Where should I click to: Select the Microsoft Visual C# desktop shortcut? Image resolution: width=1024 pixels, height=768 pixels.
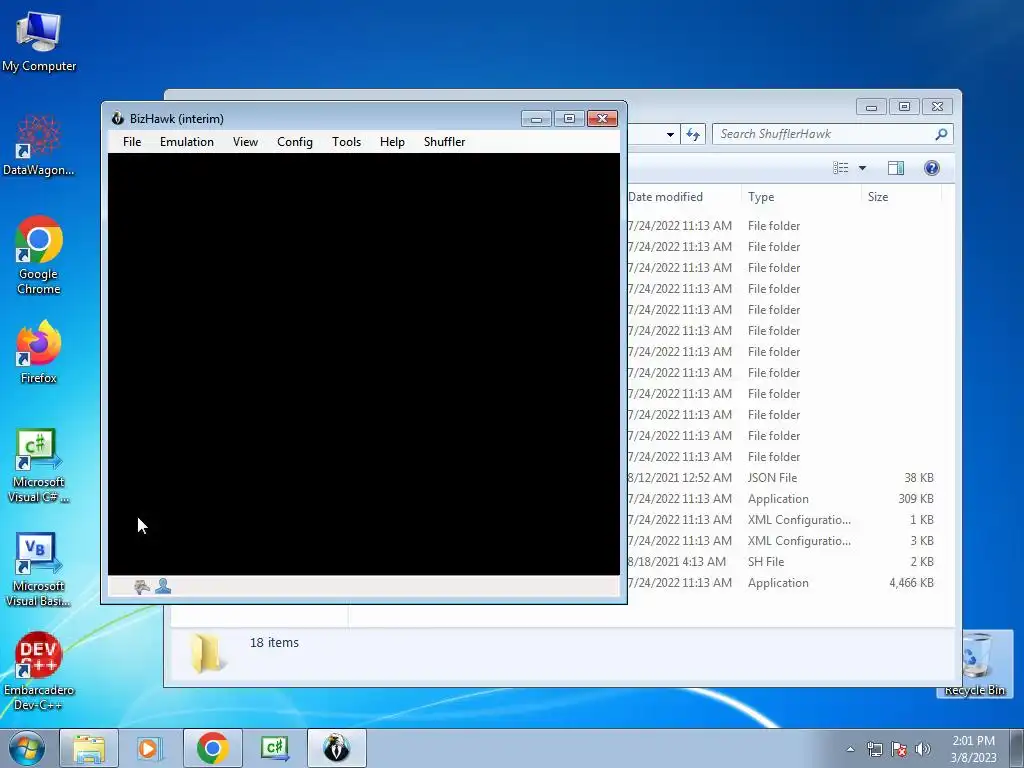point(39,466)
